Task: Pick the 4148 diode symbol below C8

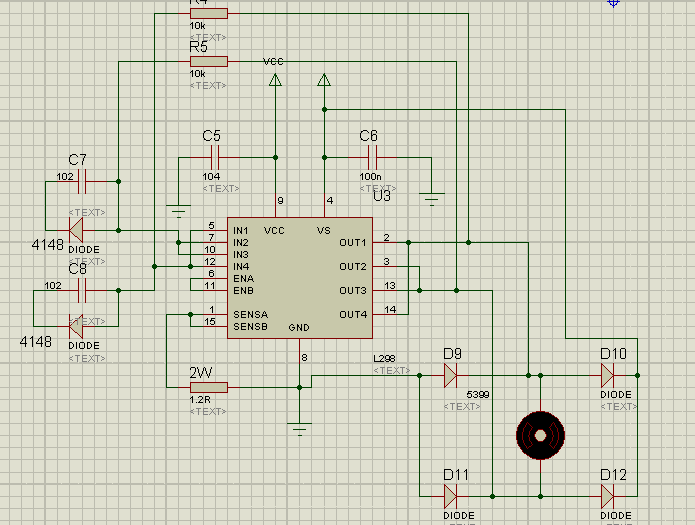Action: point(76,326)
